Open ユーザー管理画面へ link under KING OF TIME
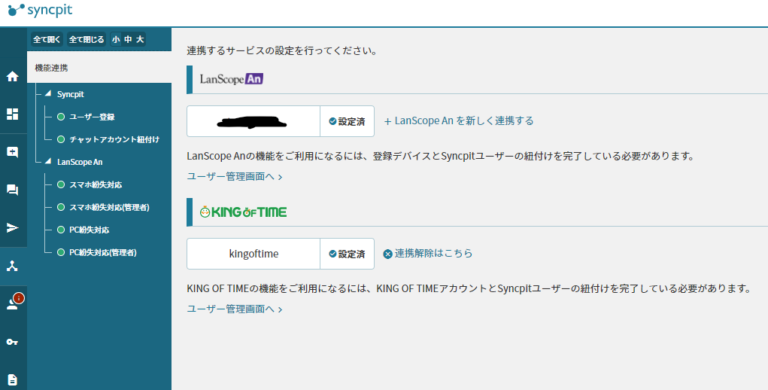The image size is (768, 390). 235,309
